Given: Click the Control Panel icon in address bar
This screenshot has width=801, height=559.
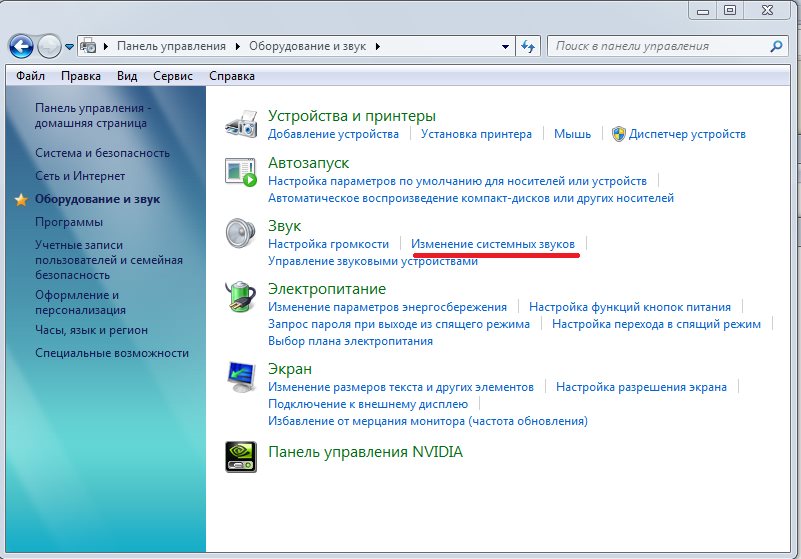Looking at the screenshot, I should pos(88,46).
